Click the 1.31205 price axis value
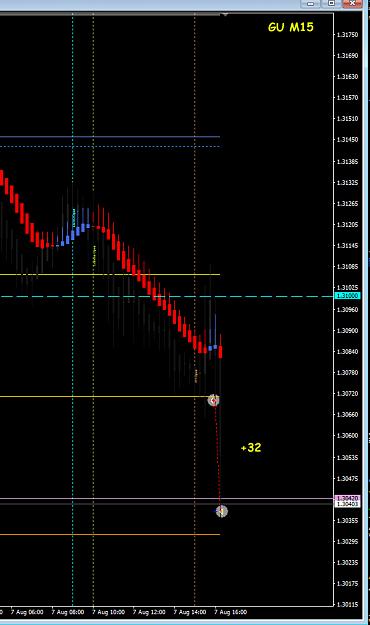This screenshot has height=625, width=370. [347, 225]
